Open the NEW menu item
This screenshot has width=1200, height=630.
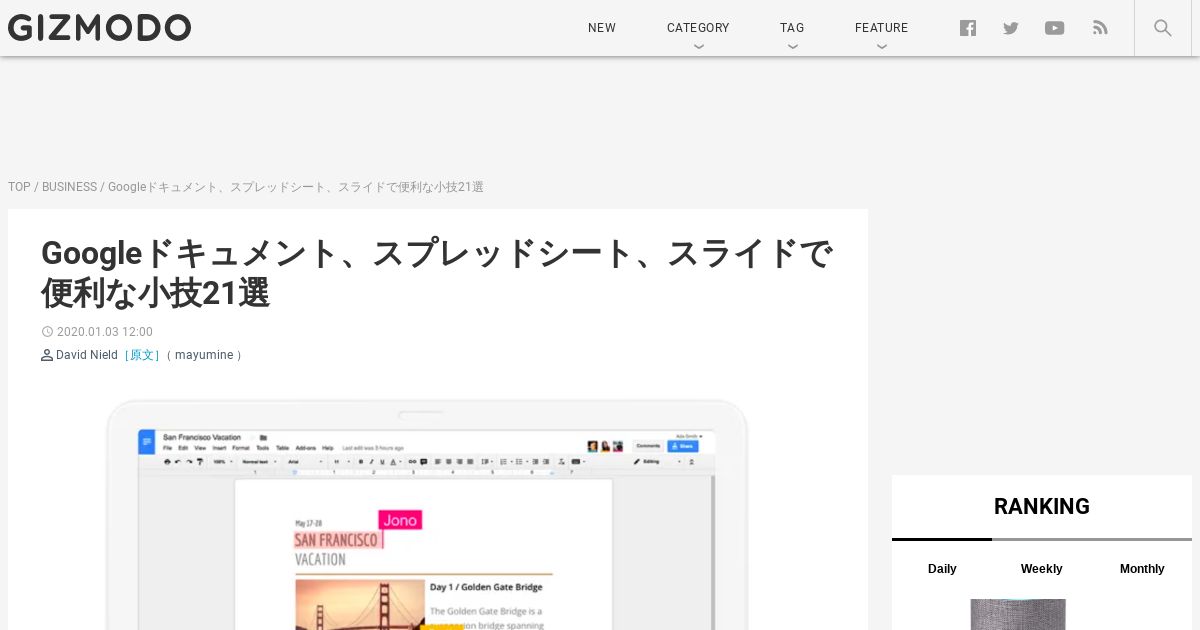pyautogui.click(x=602, y=28)
